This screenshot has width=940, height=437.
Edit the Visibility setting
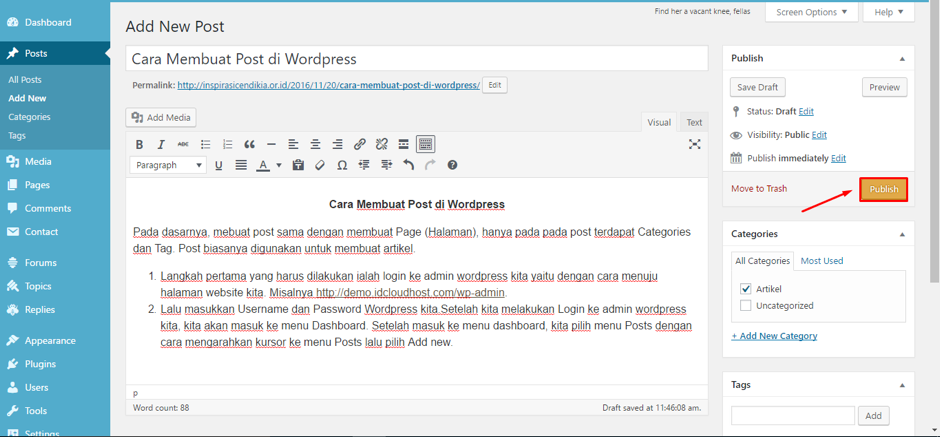[x=819, y=135]
